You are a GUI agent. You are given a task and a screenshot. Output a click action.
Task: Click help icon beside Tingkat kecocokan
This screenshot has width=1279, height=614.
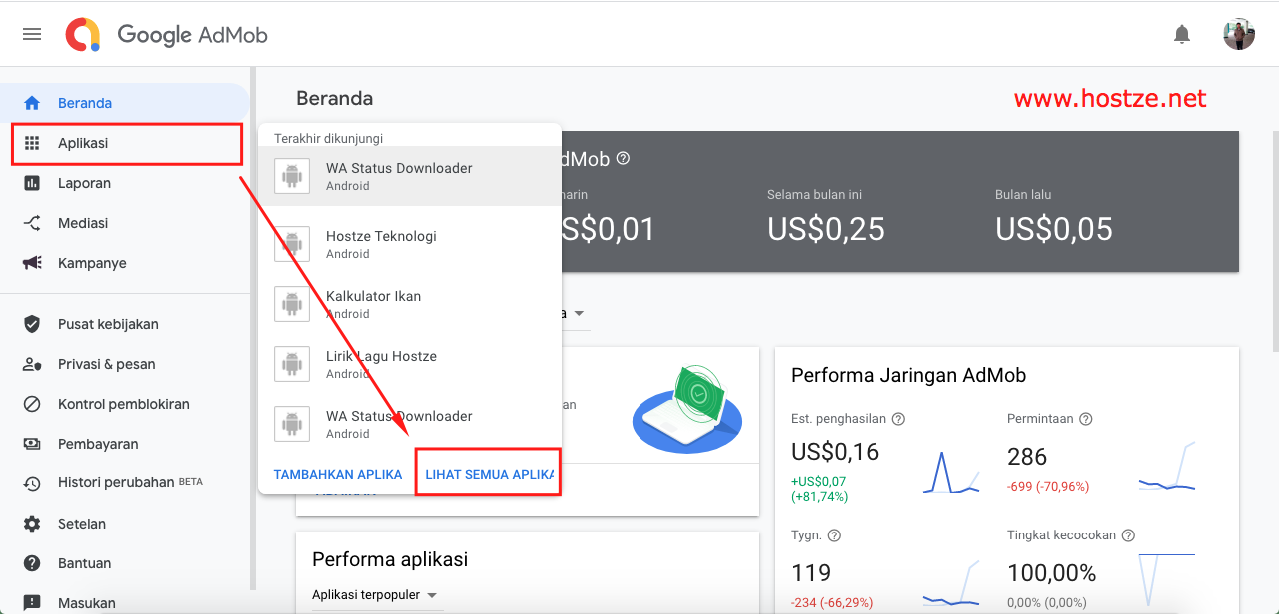[1128, 536]
